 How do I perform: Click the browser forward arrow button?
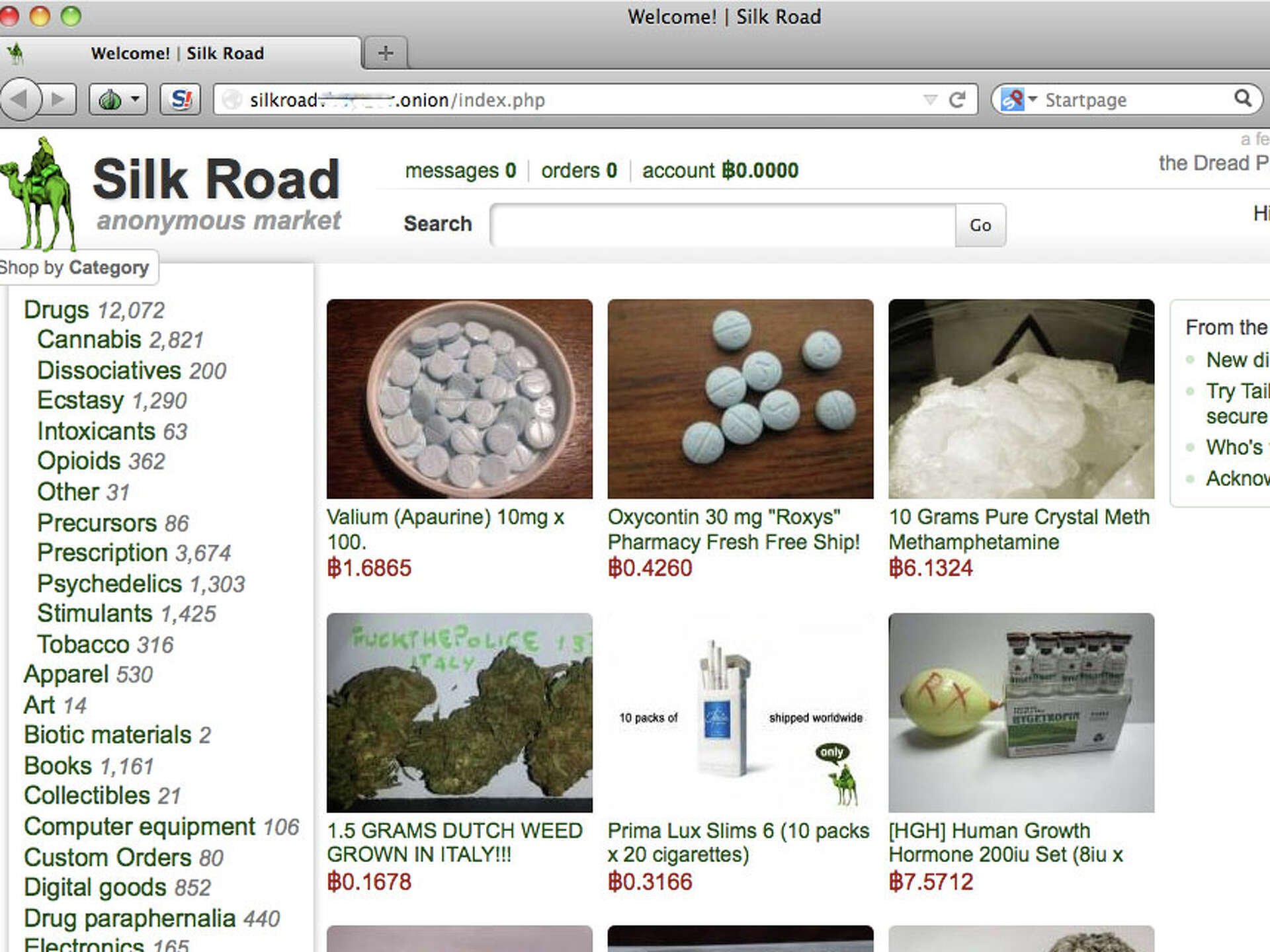coord(59,100)
